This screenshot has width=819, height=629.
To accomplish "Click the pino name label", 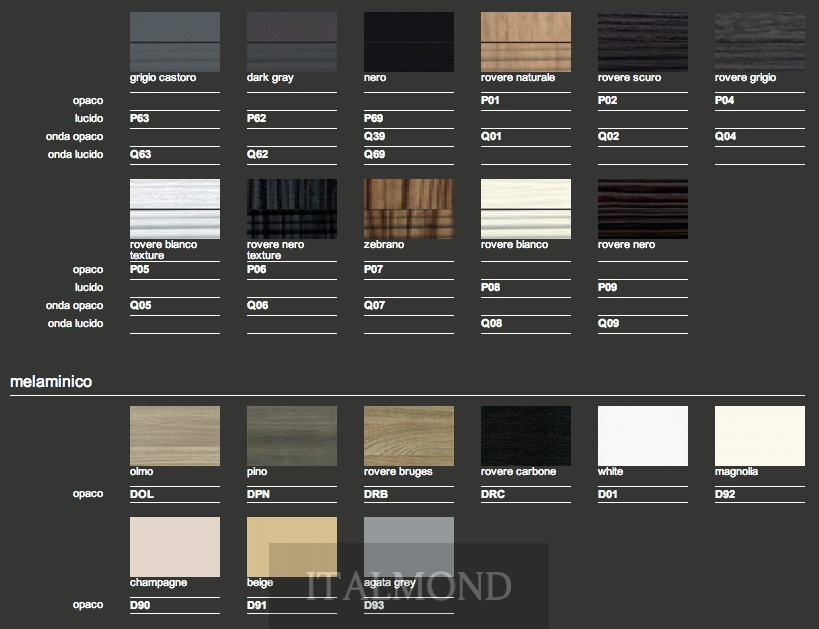I will coord(257,472).
